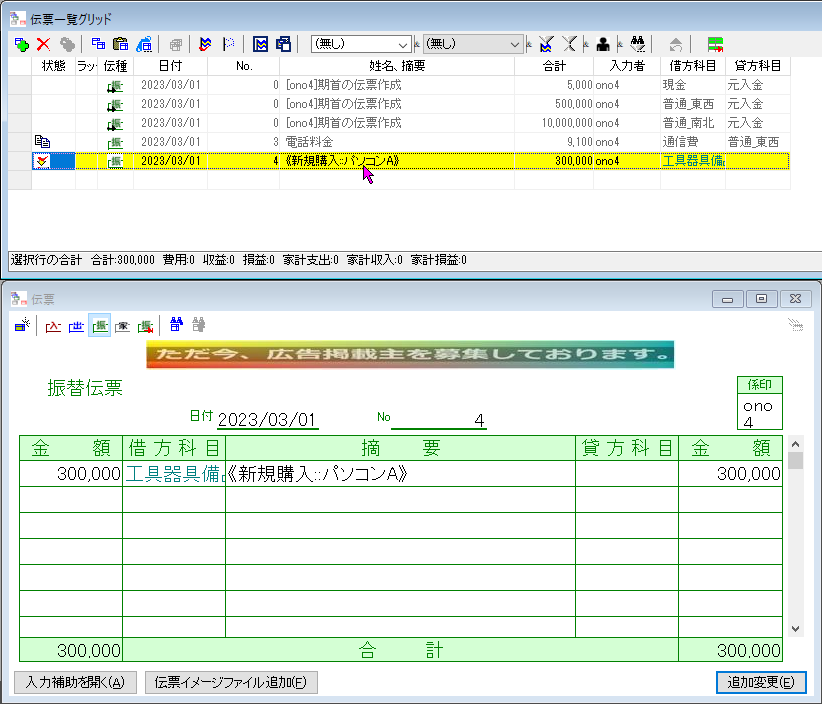Click the 《新規購入::パソコンA》 summary cell in slip
Viewport: 822px width, 704px height.
pyautogui.click(x=401, y=474)
